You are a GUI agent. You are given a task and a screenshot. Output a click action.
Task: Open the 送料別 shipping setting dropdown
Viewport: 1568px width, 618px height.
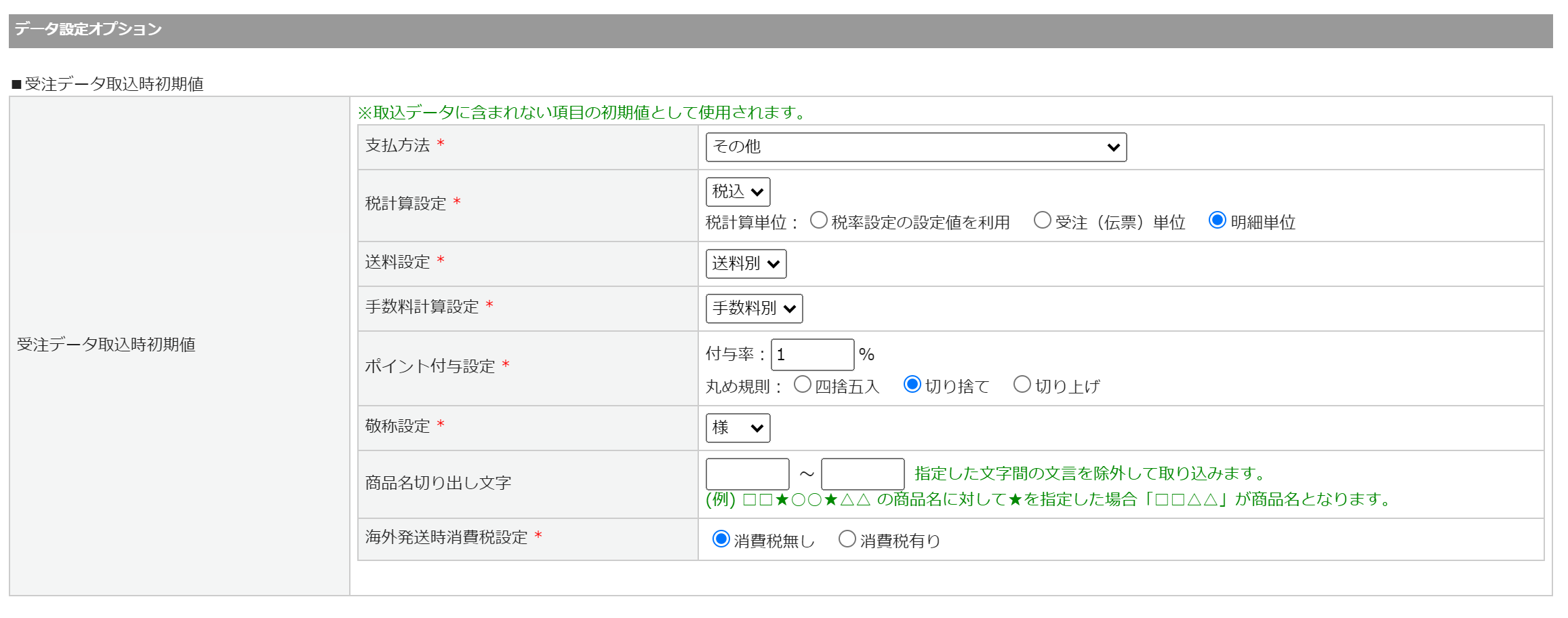pos(746,264)
